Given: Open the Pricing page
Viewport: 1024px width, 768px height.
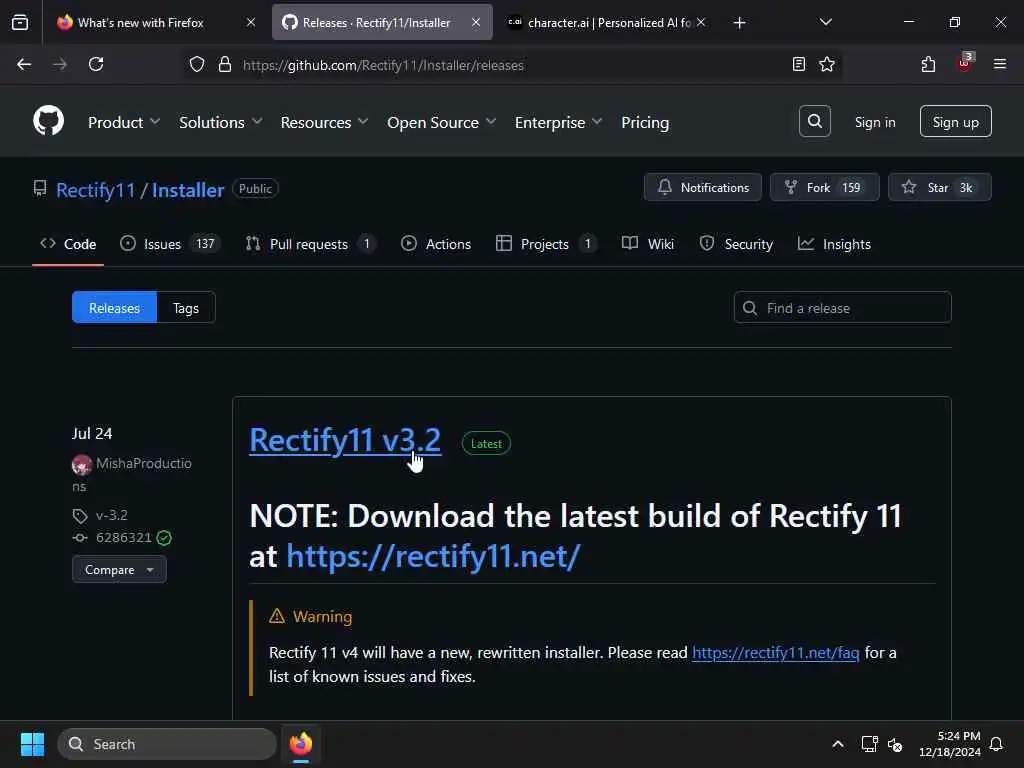Looking at the screenshot, I should point(645,122).
